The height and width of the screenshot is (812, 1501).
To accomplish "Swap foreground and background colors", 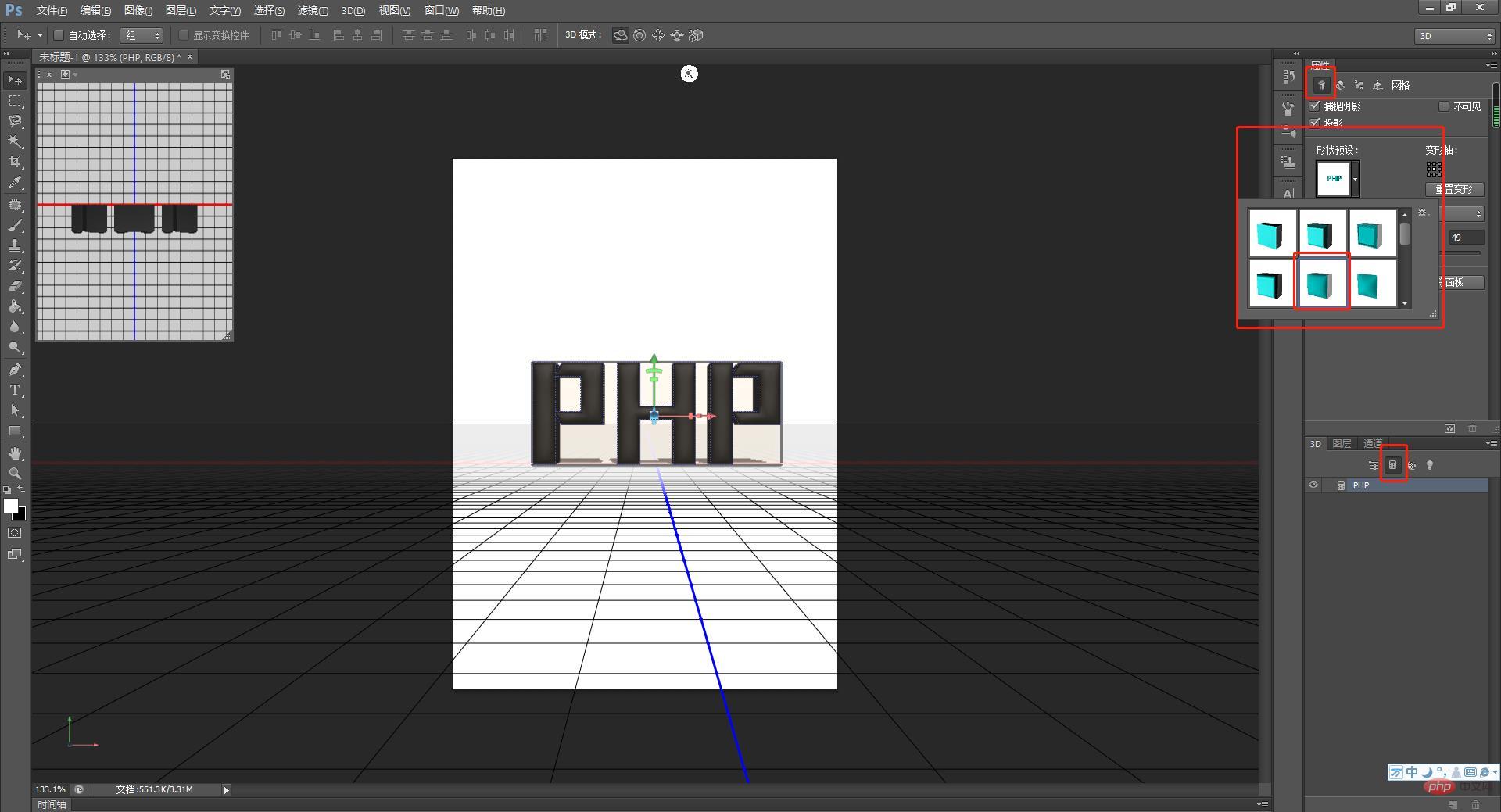I will [x=21, y=490].
